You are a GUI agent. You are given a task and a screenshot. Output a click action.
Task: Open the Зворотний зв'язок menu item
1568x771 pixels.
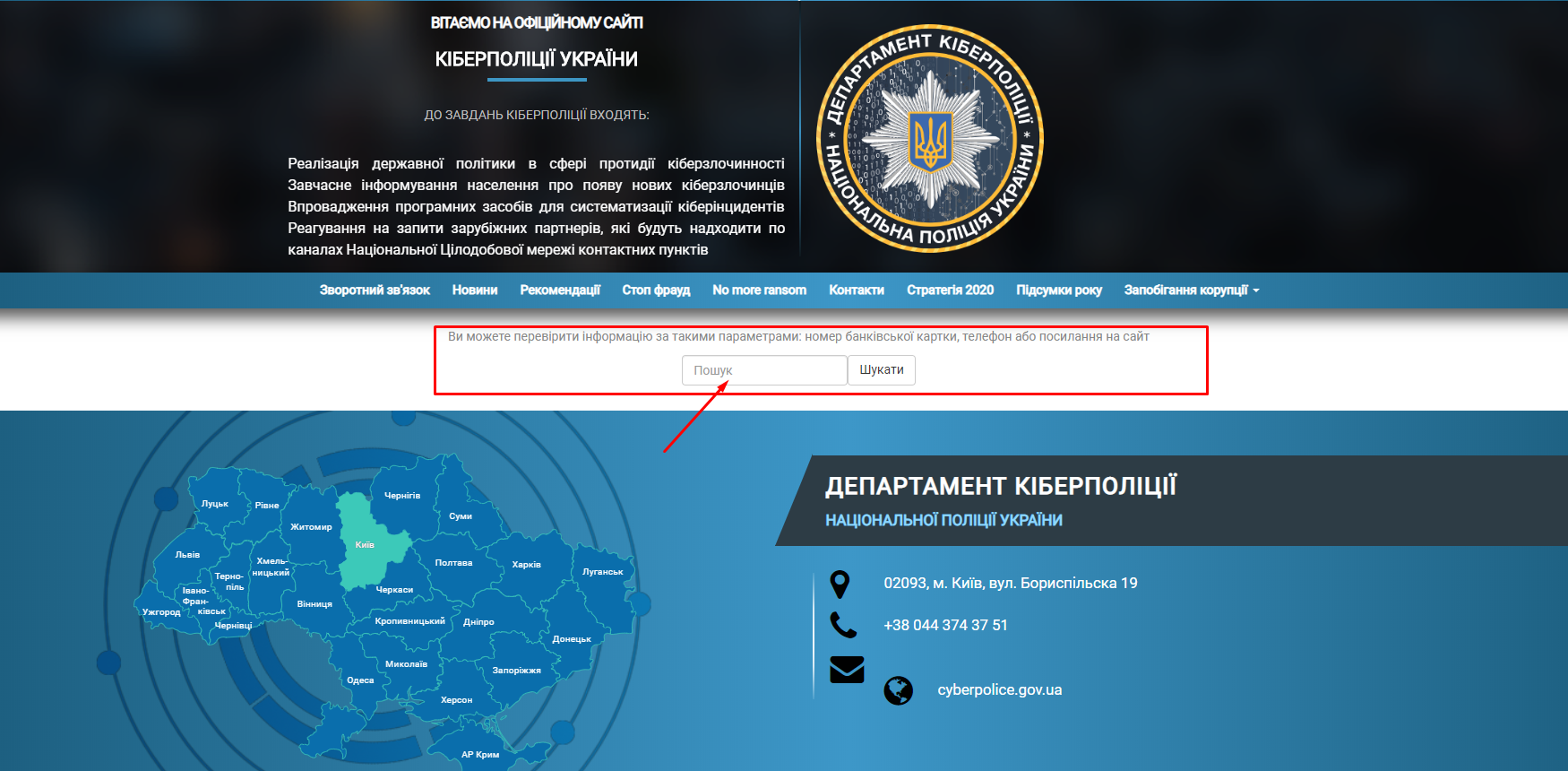375,290
